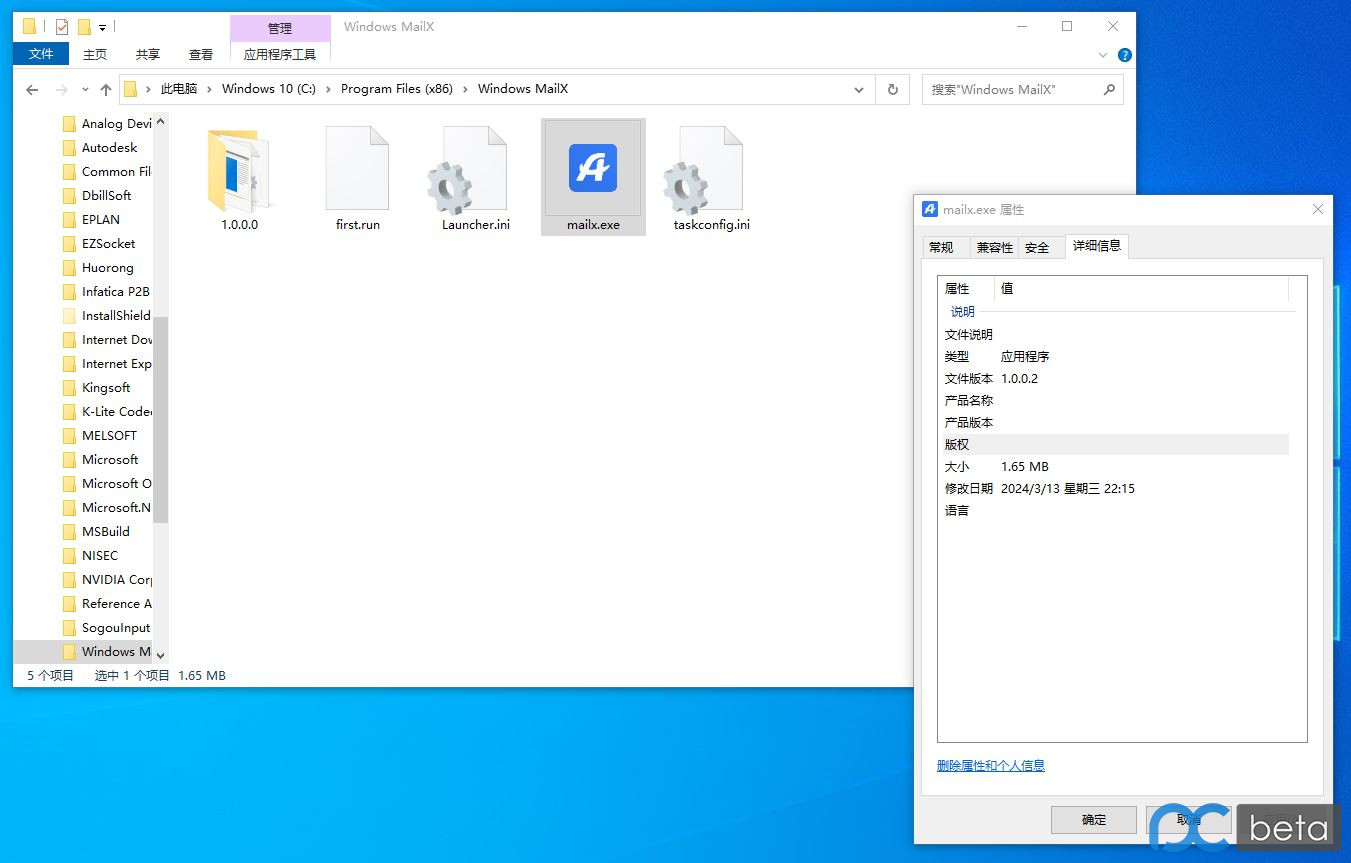Image resolution: width=1351 pixels, height=863 pixels.
Task: Switch to the 常规 tab in properties
Action: pos(941,247)
